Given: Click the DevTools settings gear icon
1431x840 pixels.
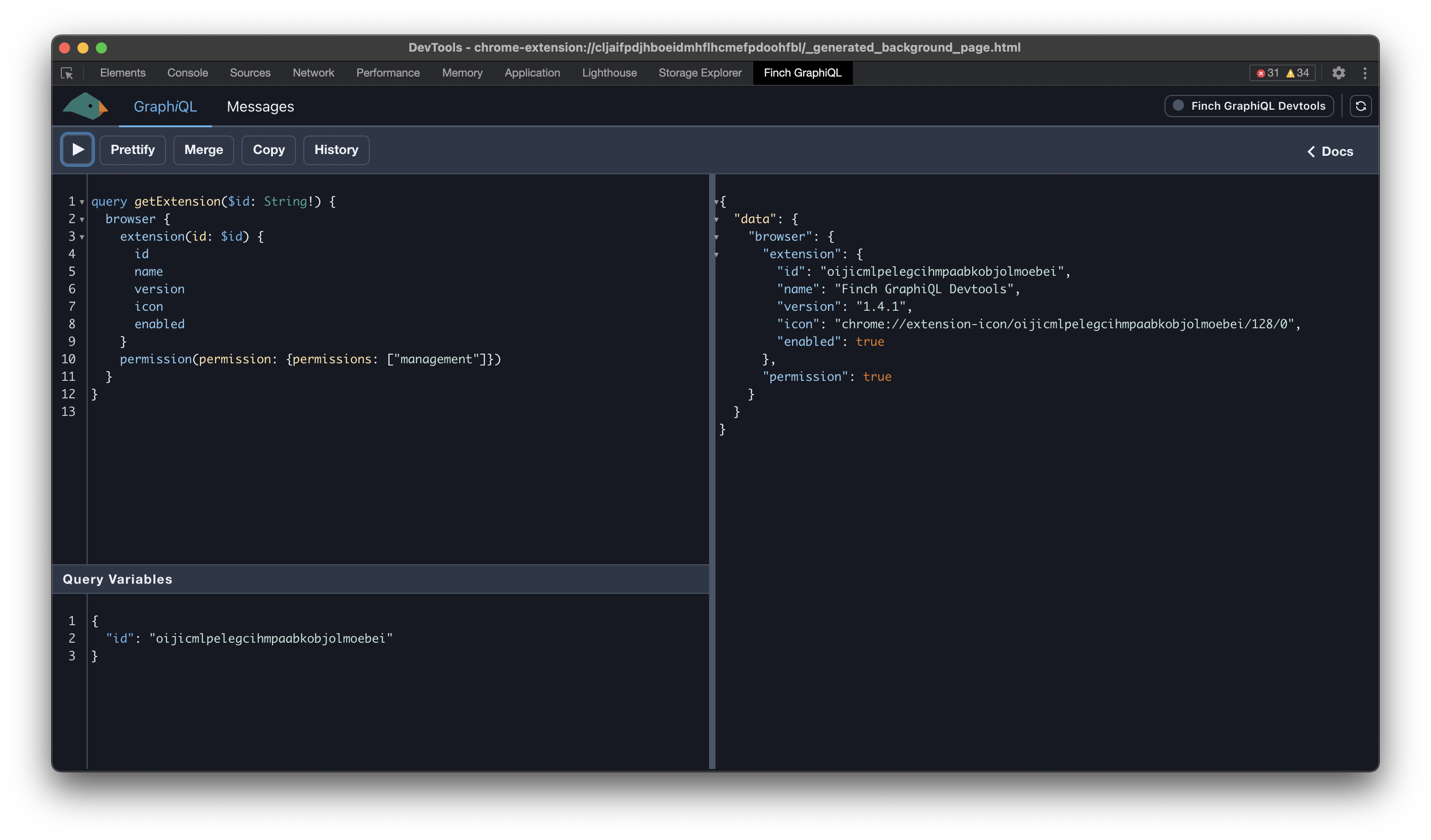Looking at the screenshot, I should [1339, 71].
